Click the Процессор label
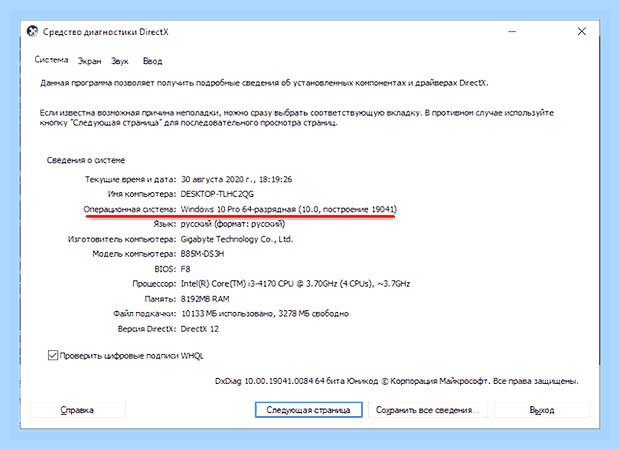This screenshot has width=620, height=449. coord(154,284)
